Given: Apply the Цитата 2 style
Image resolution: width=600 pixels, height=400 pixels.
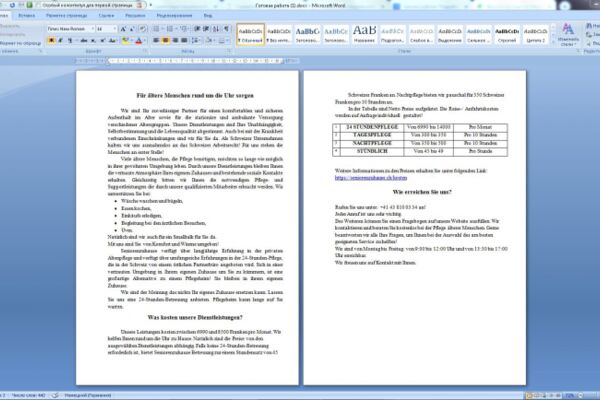Looking at the screenshot, I should tap(535, 35).
